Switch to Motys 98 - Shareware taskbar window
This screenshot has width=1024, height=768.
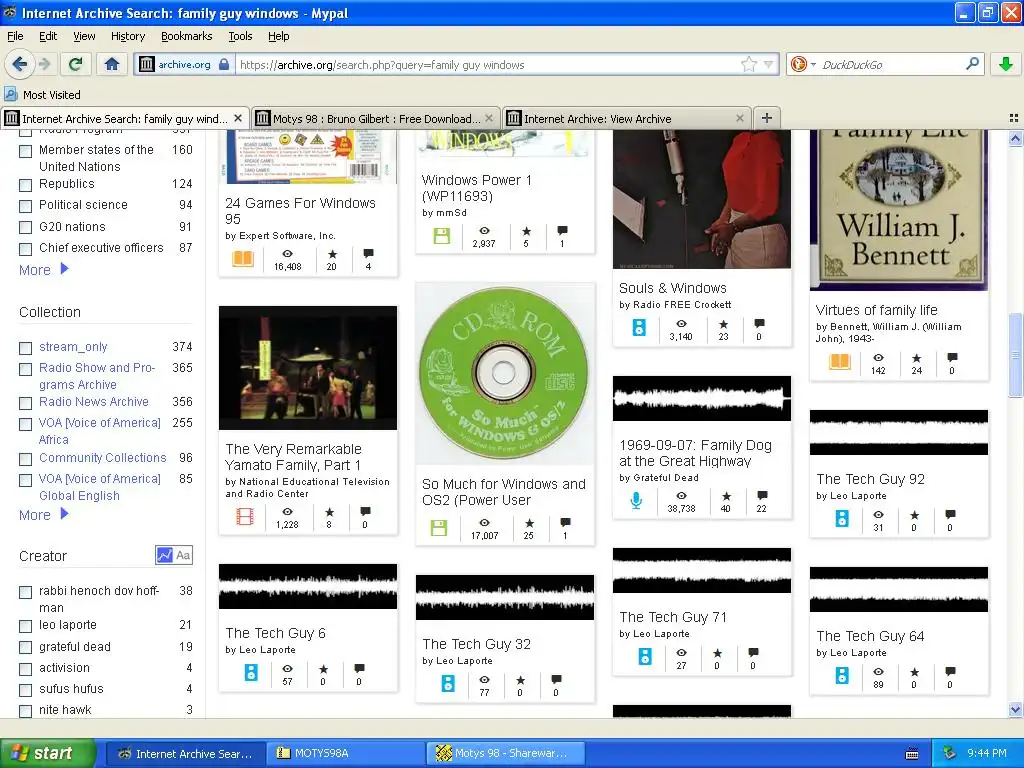click(505, 753)
